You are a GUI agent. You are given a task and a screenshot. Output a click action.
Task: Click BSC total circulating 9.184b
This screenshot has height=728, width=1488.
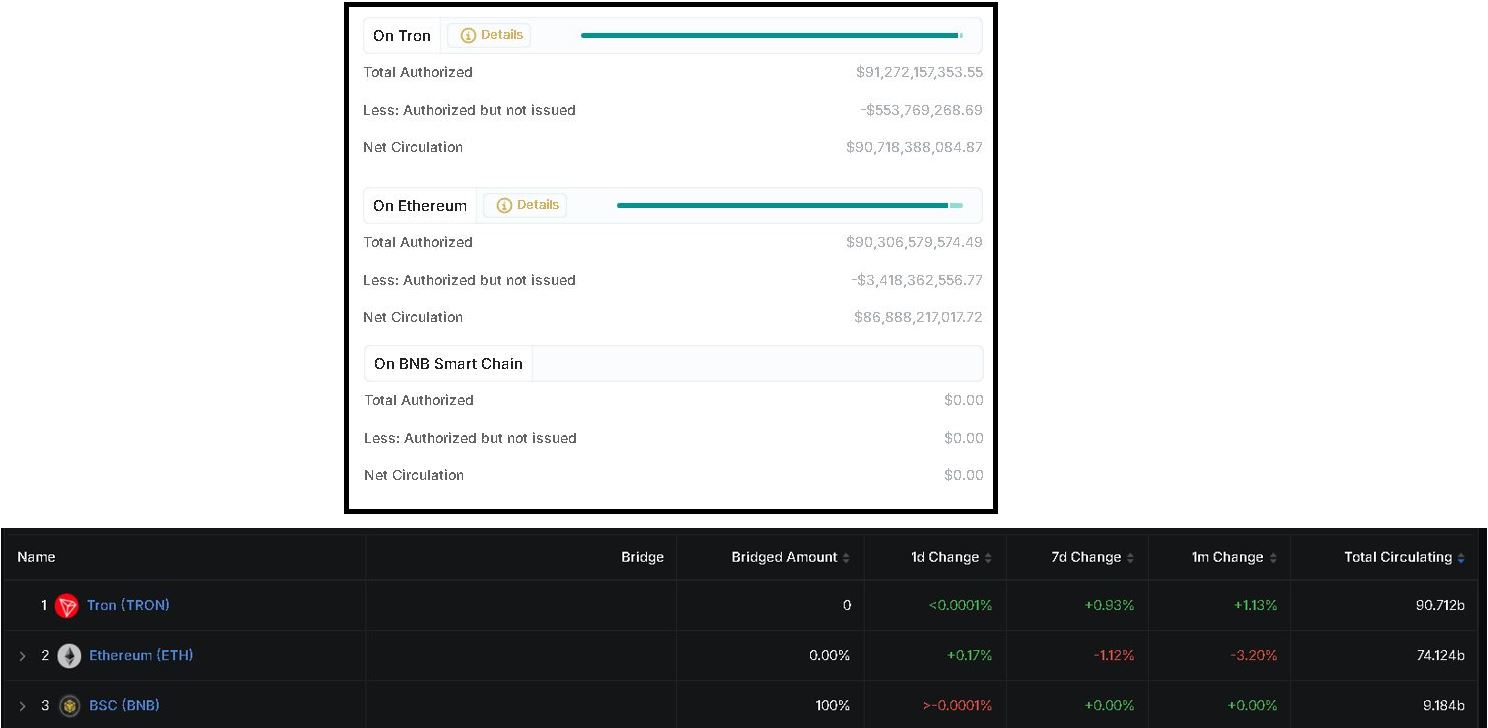[1444, 705]
